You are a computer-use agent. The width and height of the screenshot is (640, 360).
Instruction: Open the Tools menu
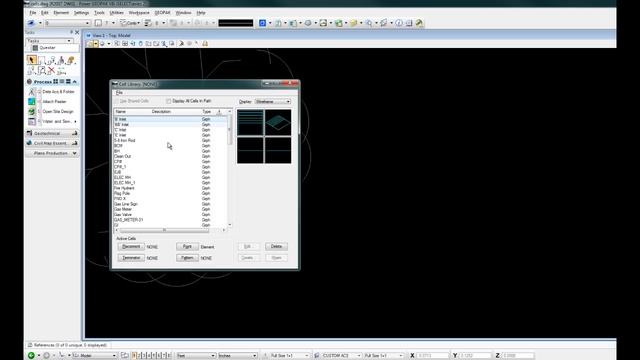(99, 13)
